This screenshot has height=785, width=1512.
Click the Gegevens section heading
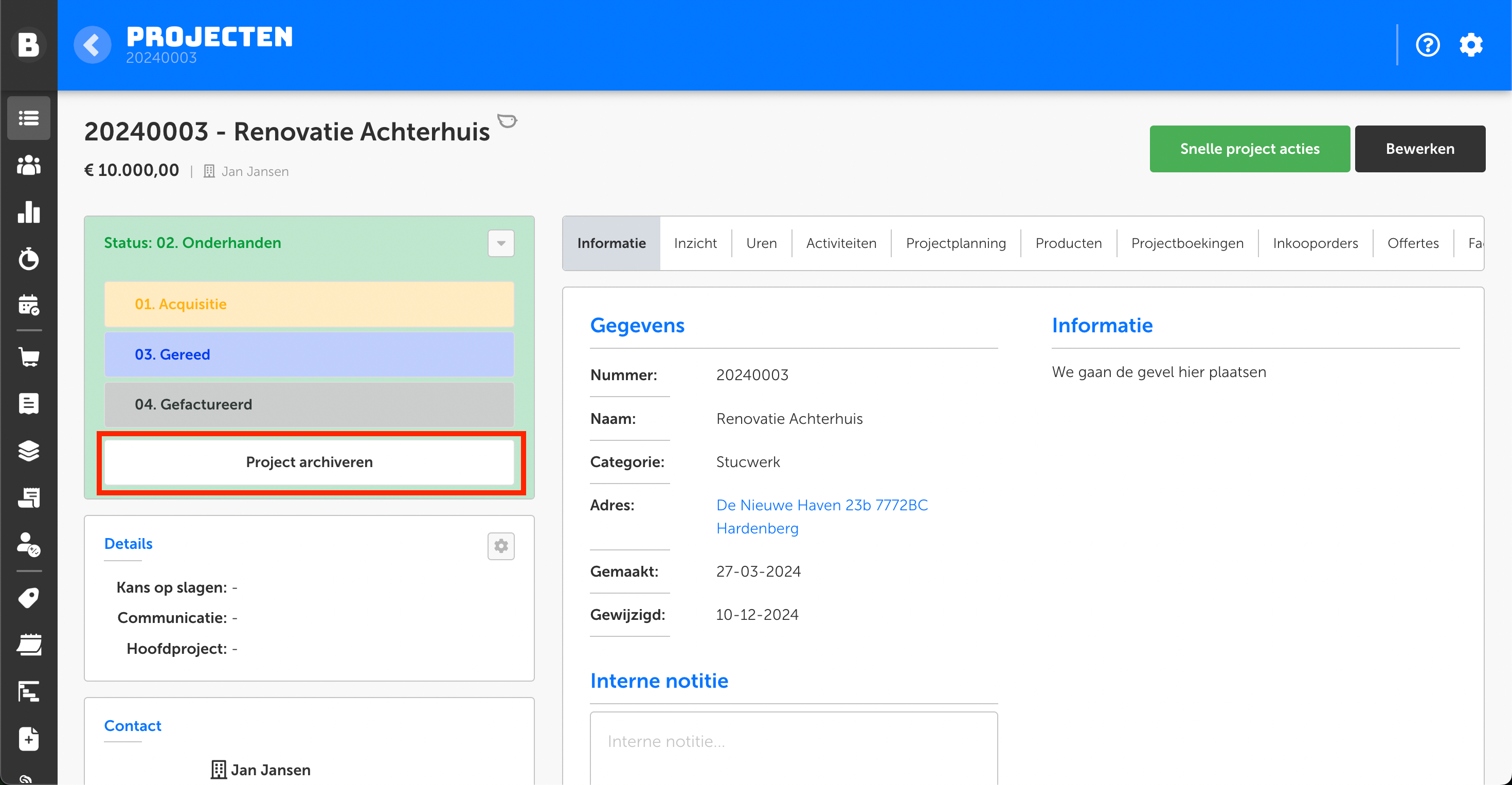tap(637, 325)
